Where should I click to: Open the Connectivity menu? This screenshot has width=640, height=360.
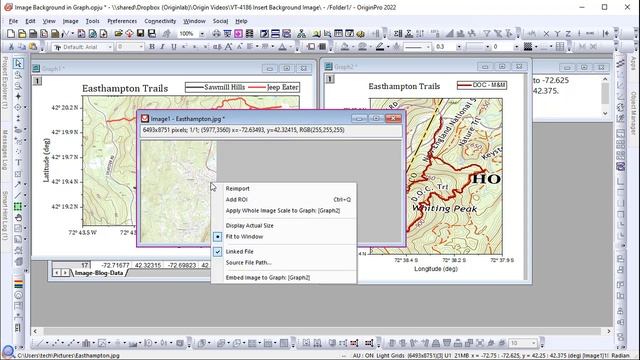pos(160,21)
